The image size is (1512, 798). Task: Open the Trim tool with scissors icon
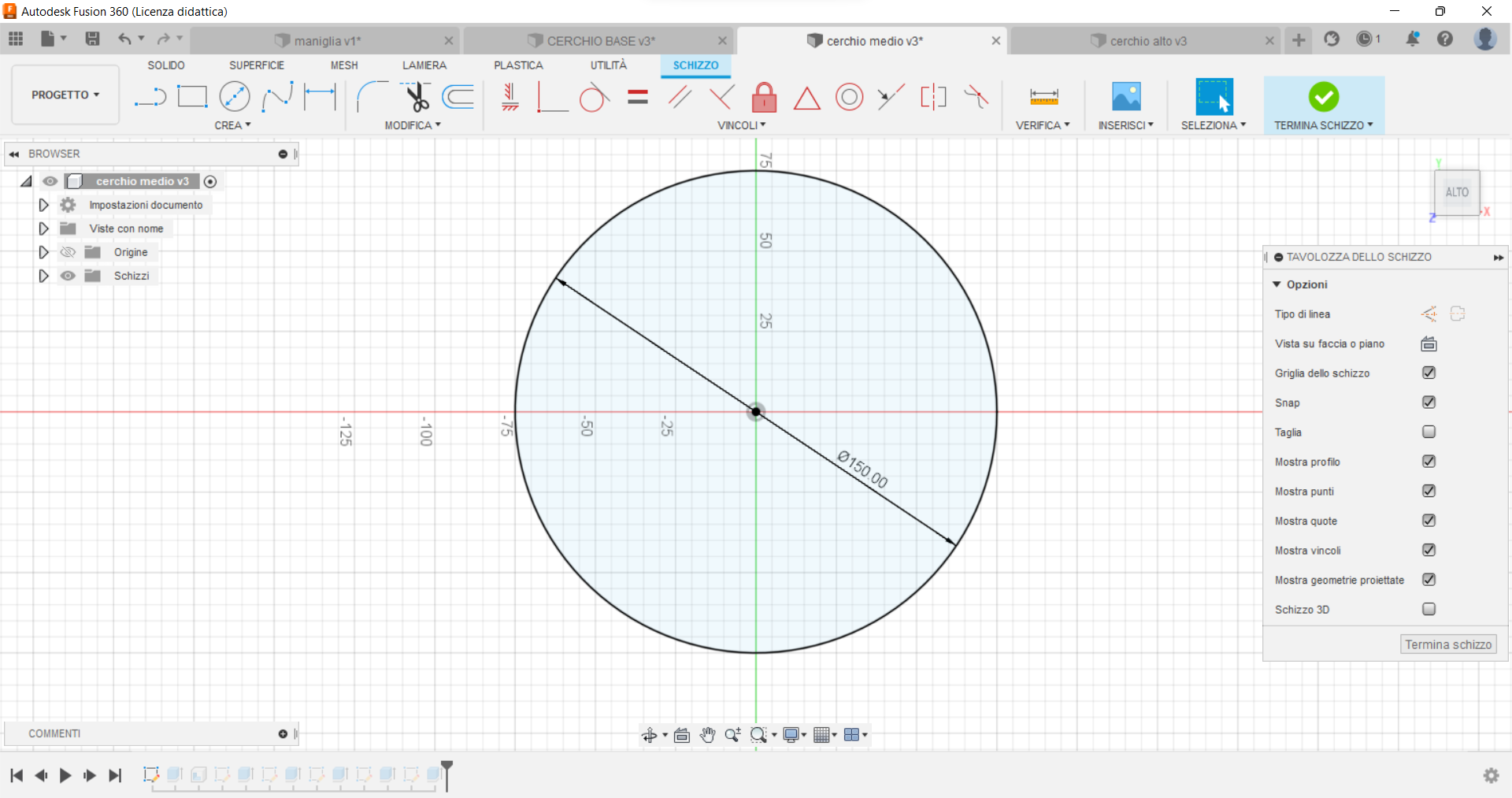[417, 96]
